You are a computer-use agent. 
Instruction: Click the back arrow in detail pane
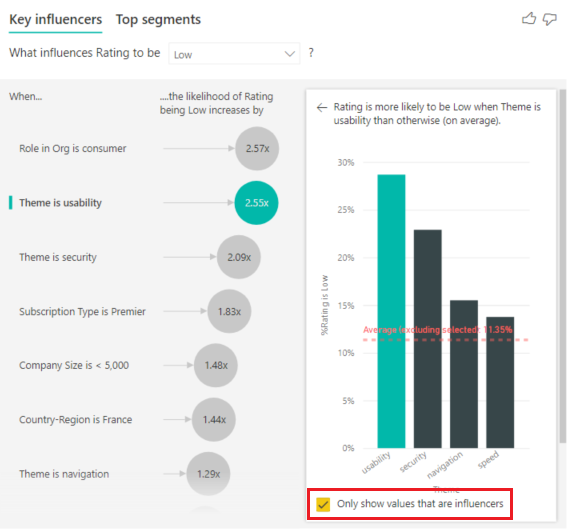point(322,107)
